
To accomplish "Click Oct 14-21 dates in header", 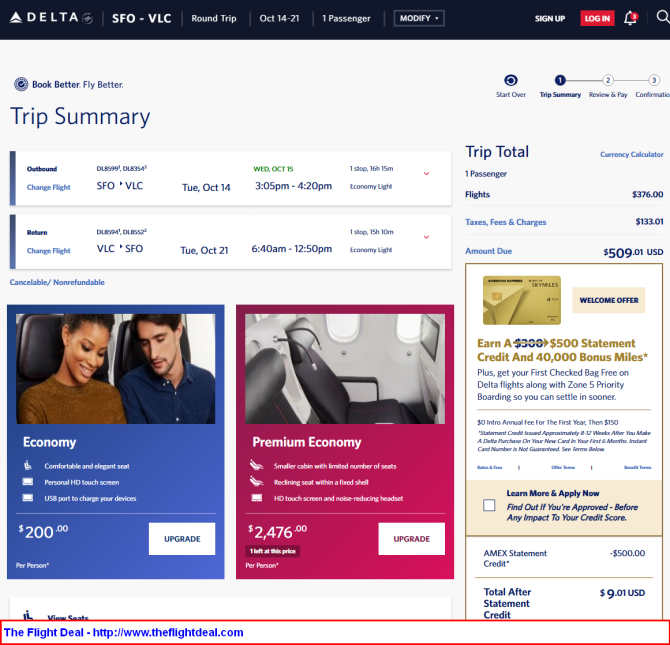I will pos(279,18).
